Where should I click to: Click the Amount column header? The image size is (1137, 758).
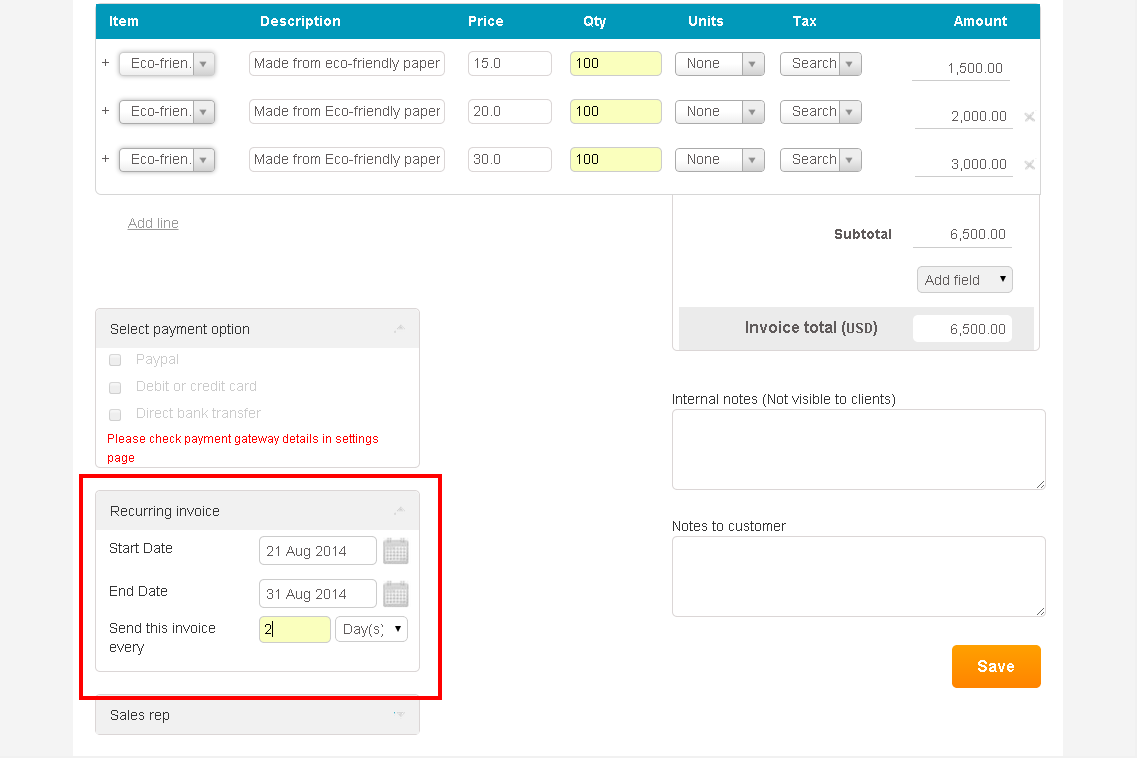coord(980,22)
